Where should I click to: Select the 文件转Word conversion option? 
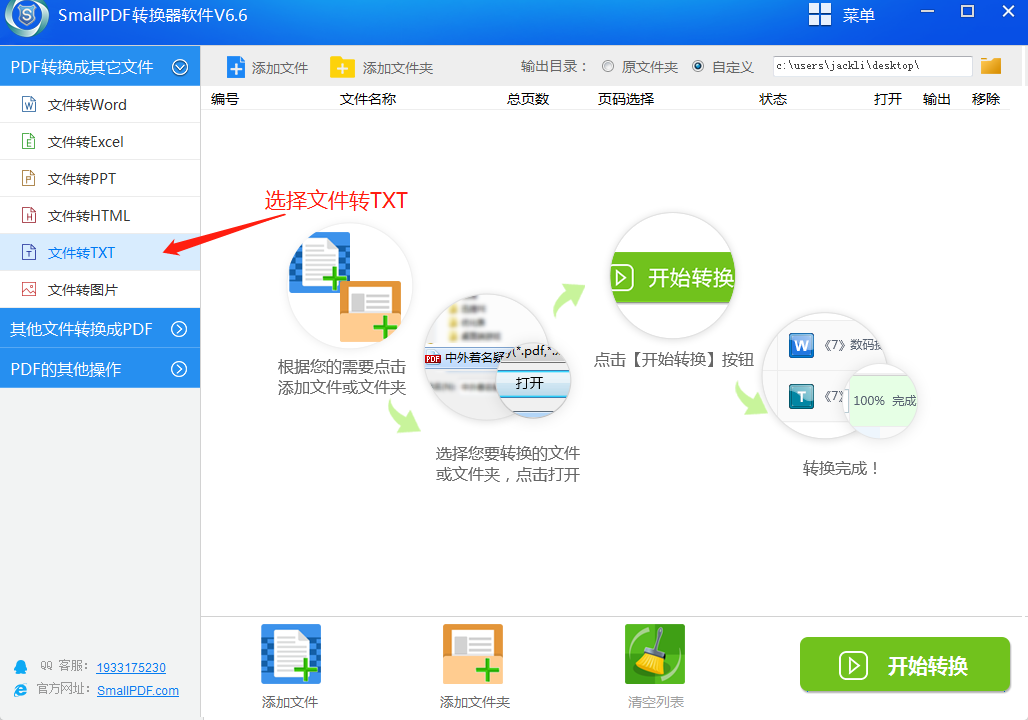click(x=85, y=104)
